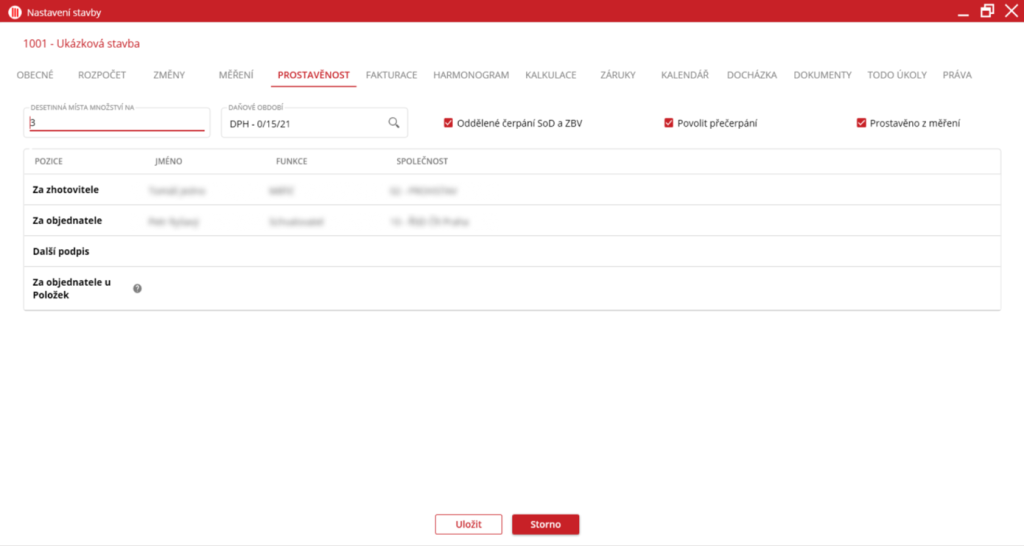This screenshot has width=1024, height=546.
Task: Go to the Rozpočet tab
Action: coord(102,75)
